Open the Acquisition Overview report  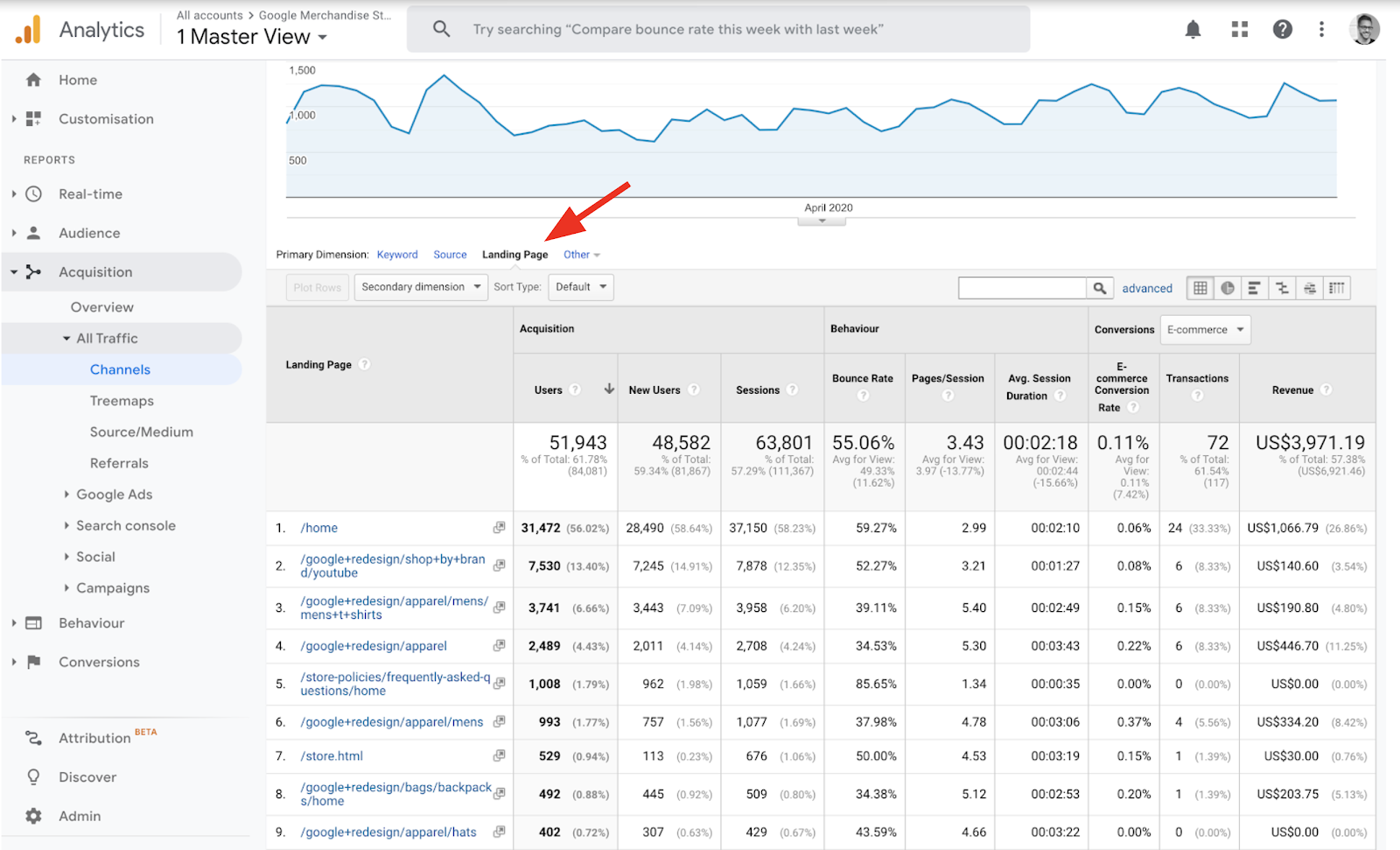102,307
